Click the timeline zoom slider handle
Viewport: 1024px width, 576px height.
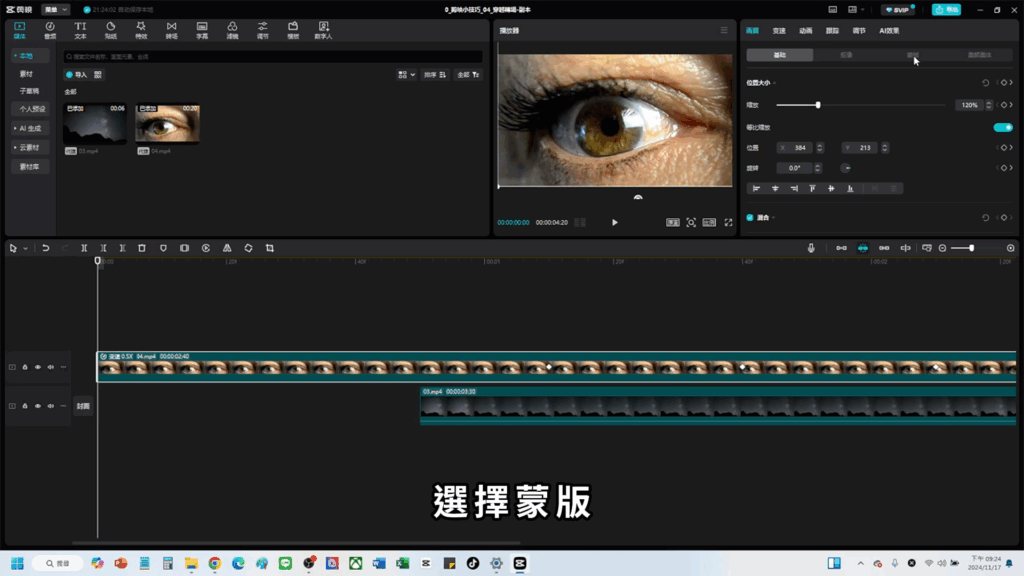pyautogui.click(x=972, y=248)
